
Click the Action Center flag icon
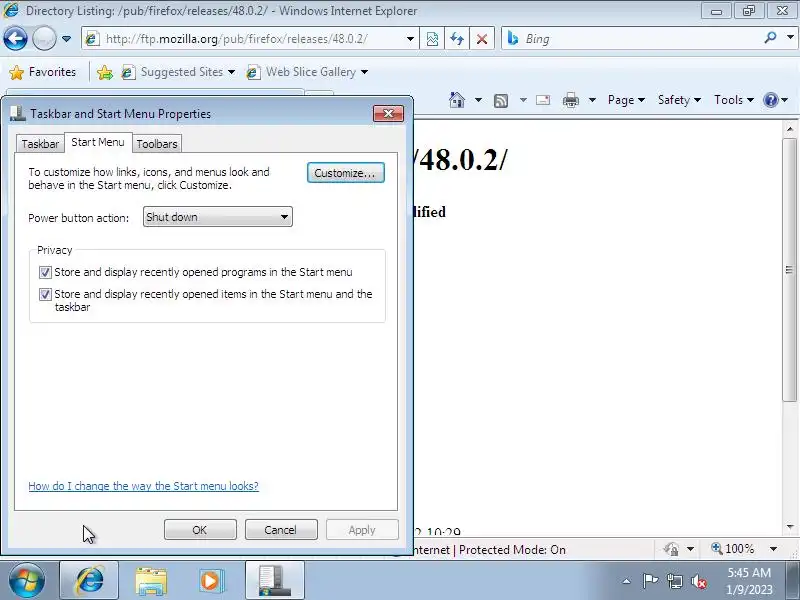(650, 581)
